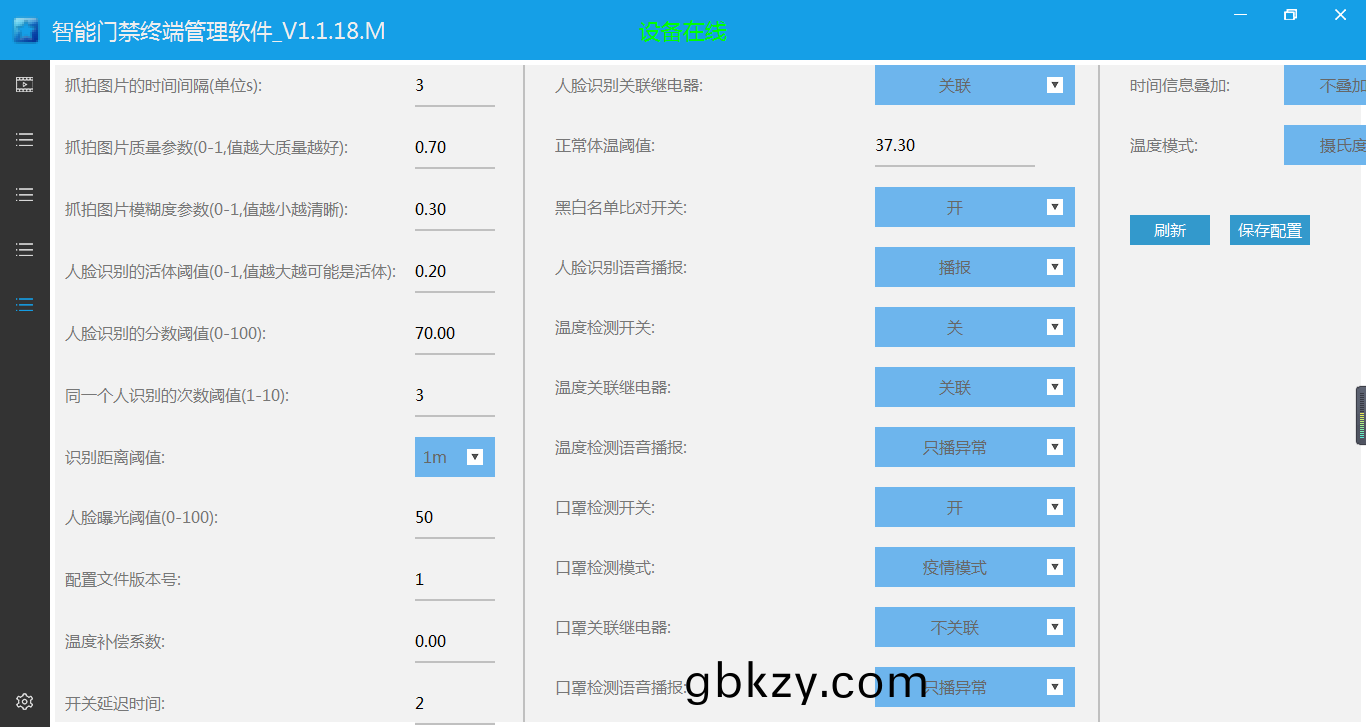Image resolution: width=1366 pixels, height=727 pixels.
Task: Open the settings gear at sidebar bottom
Action: (x=25, y=701)
